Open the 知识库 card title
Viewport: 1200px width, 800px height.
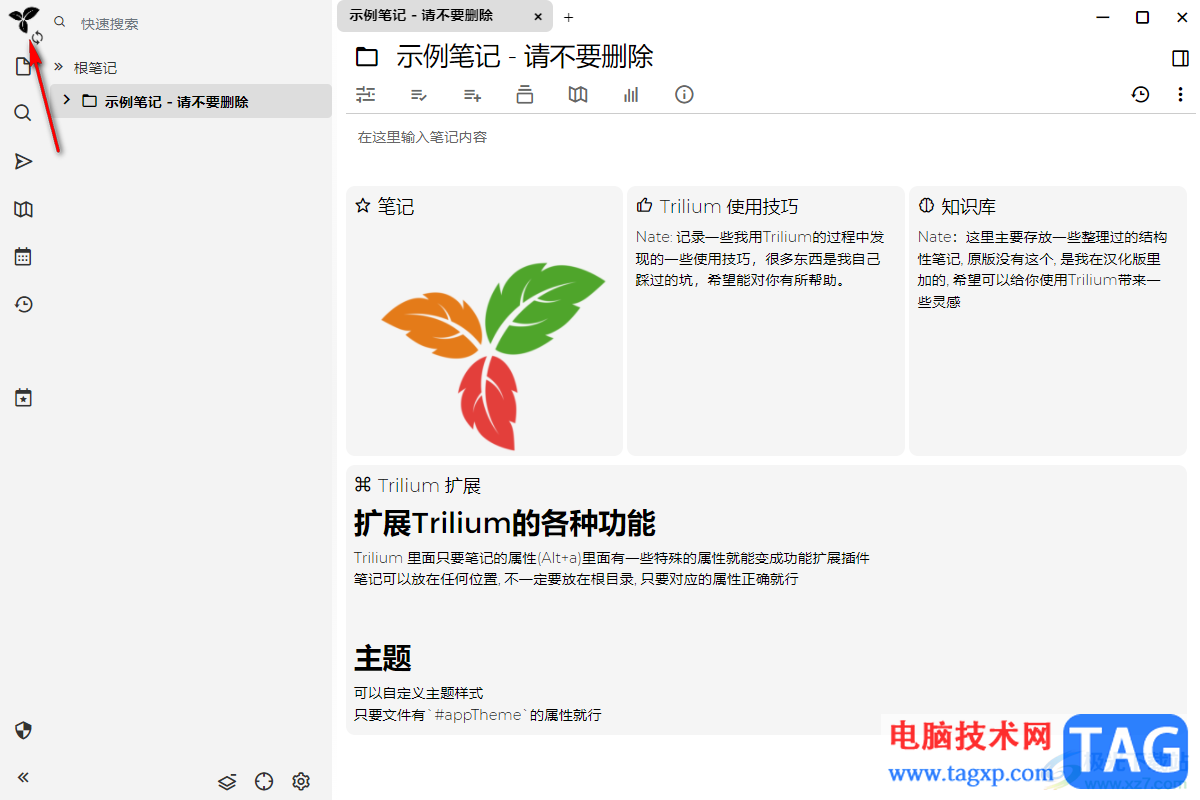pyautogui.click(x=968, y=207)
